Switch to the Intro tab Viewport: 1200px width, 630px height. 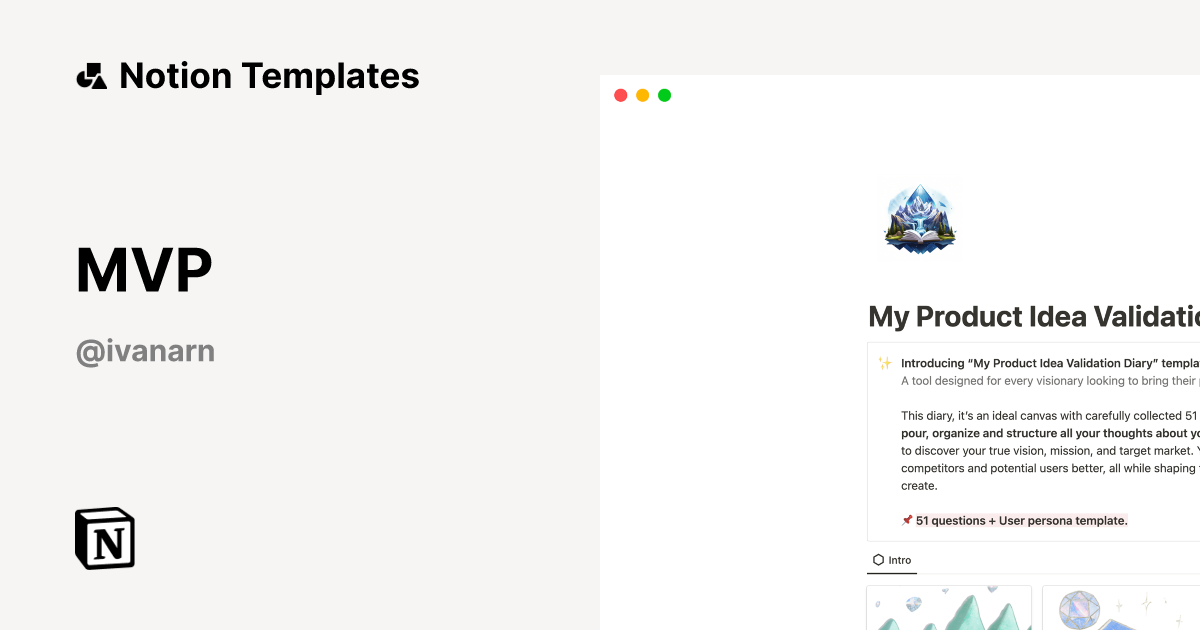point(892,560)
